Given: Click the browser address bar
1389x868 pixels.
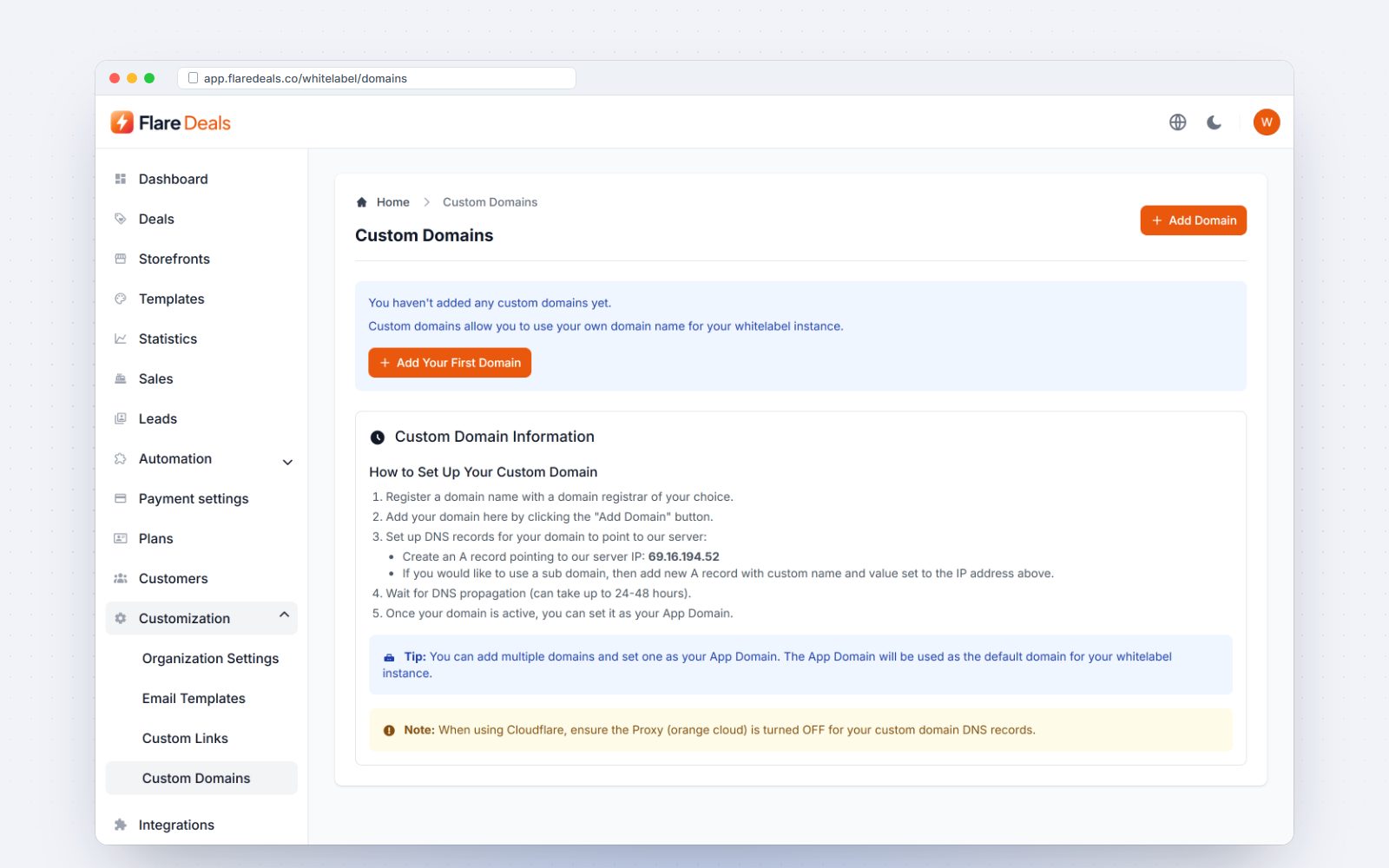Looking at the screenshot, I should 377,78.
